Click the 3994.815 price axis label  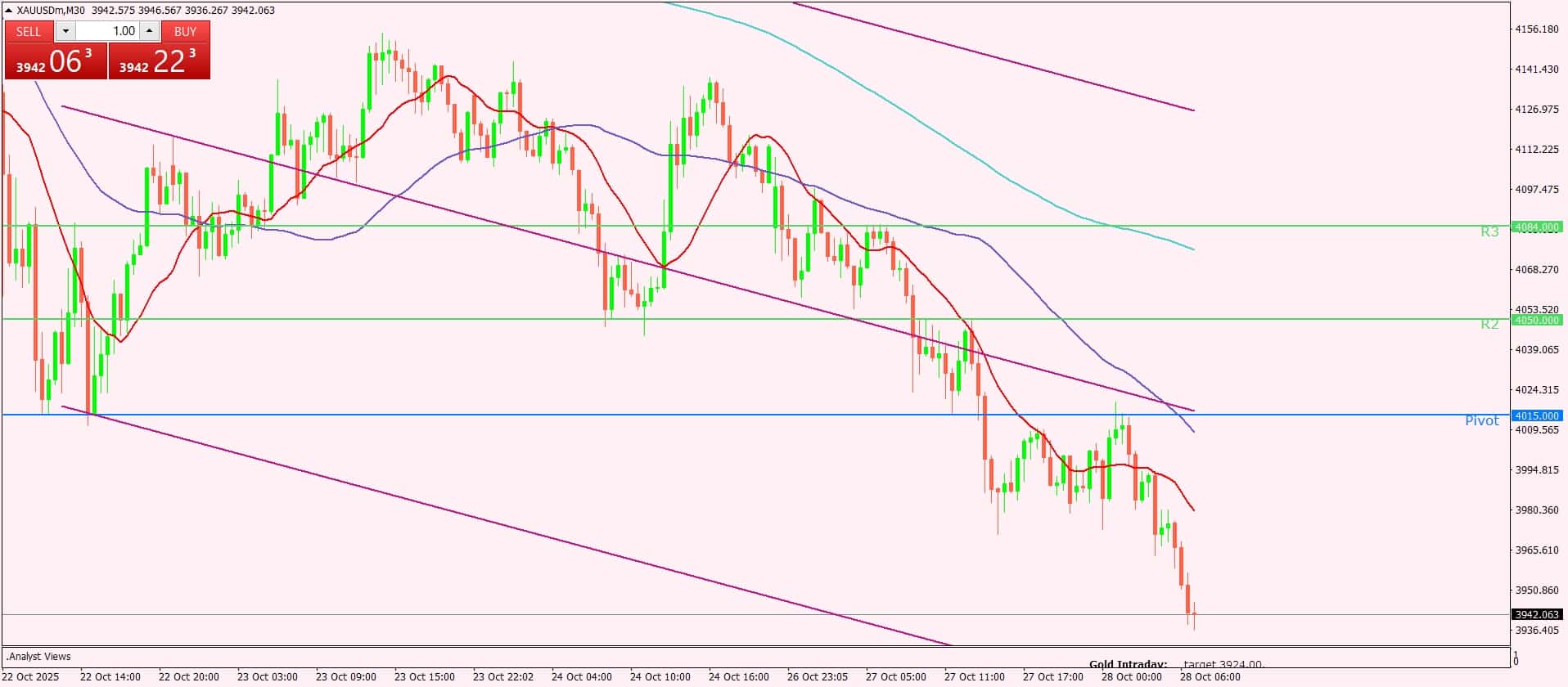coord(1537,470)
